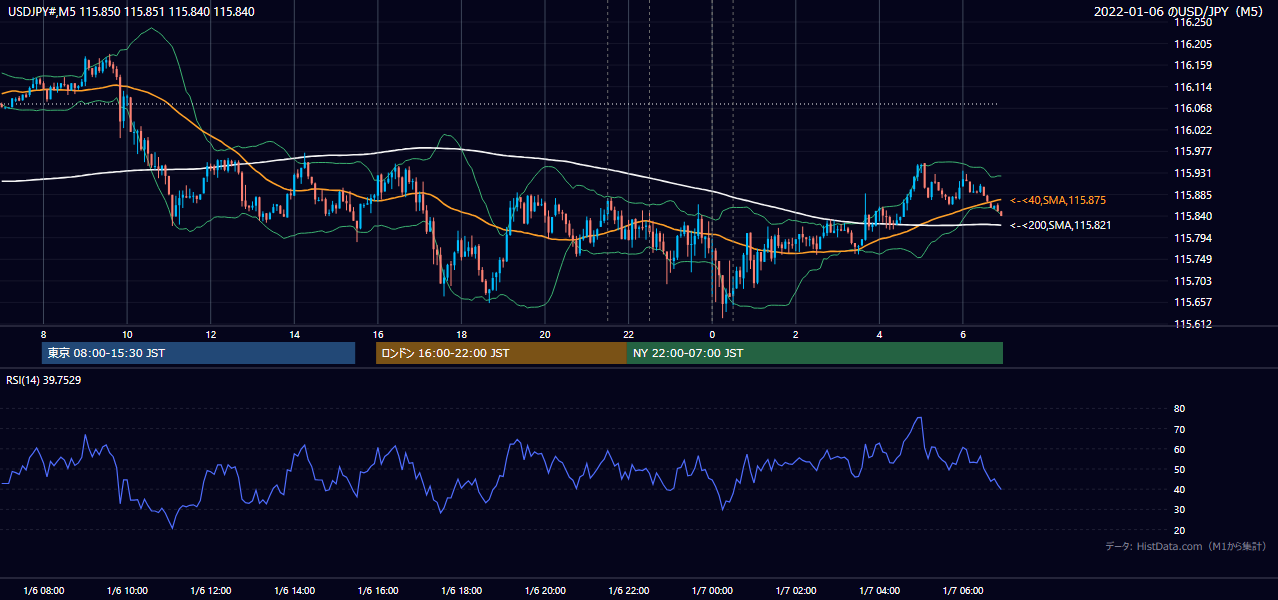This screenshot has height=600, width=1278.
Task: Click the 1/6 08:00 date axis label
Action: (43, 591)
